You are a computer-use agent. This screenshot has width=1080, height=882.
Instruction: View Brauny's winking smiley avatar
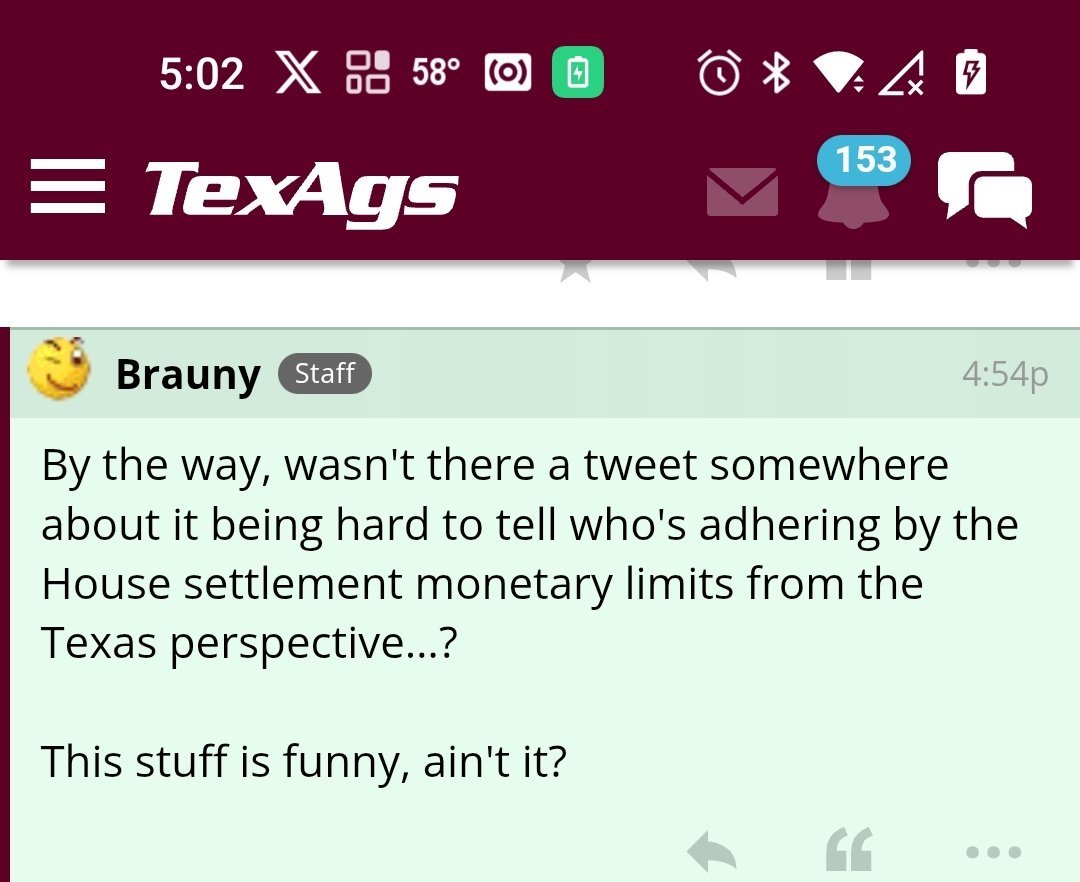coord(59,370)
